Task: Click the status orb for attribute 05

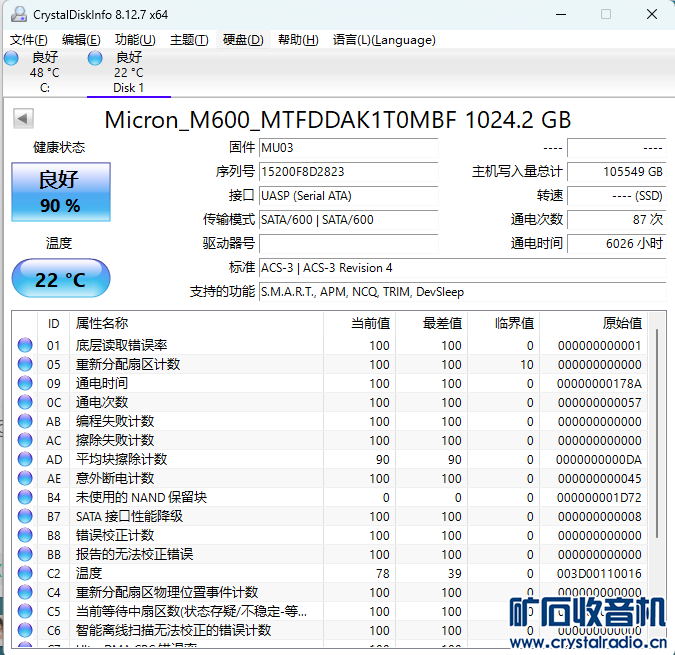Action: [x=25, y=364]
